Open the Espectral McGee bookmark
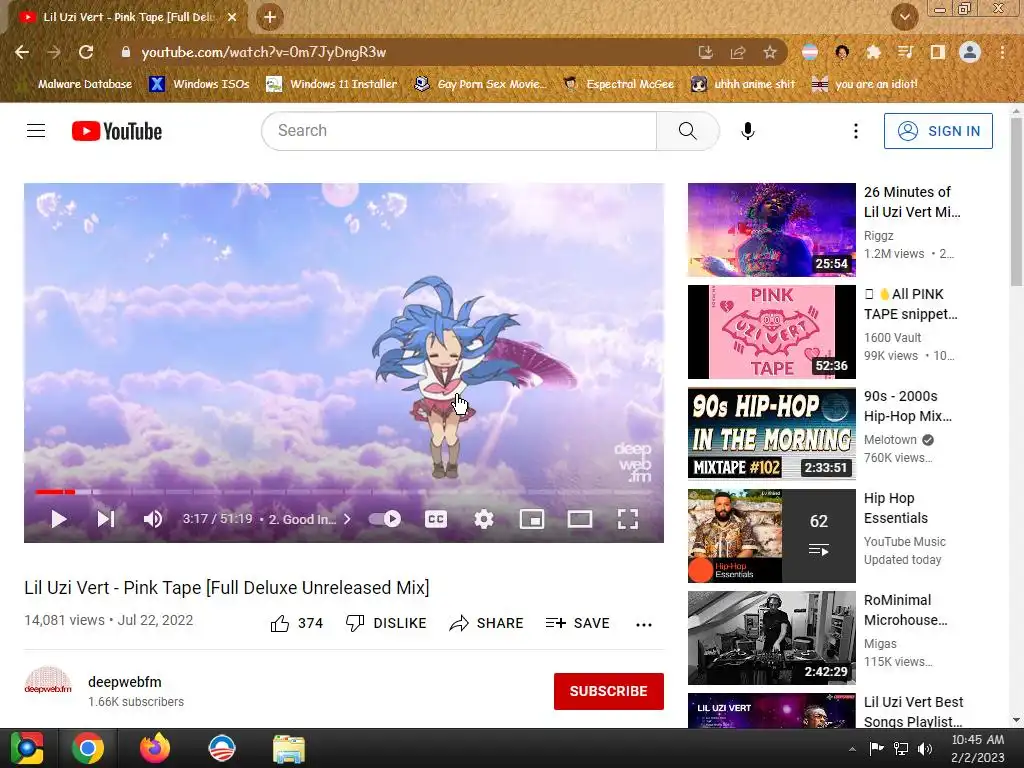This screenshot has height=768, width=1024. point(618,84)
